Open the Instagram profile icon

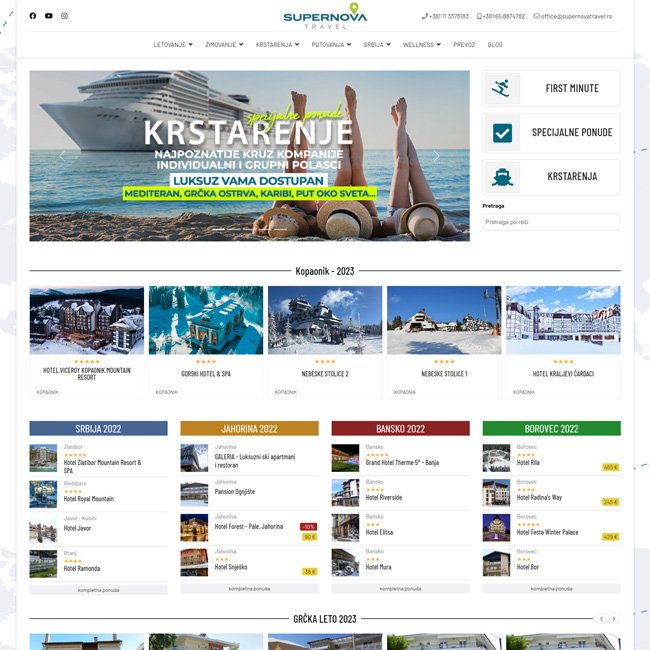65,16
